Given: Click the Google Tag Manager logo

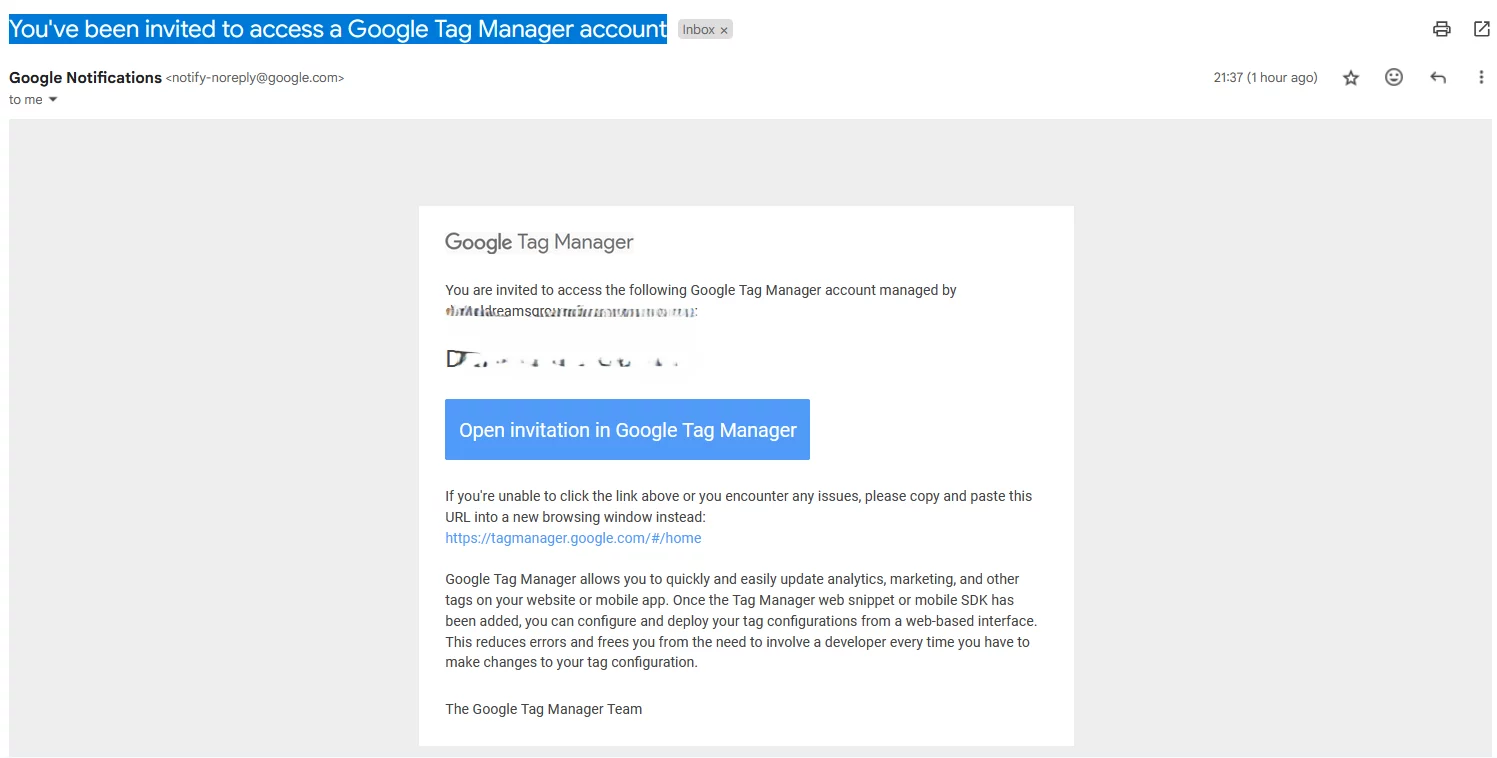Looking at the screenshot, I should tap(539, 242).
